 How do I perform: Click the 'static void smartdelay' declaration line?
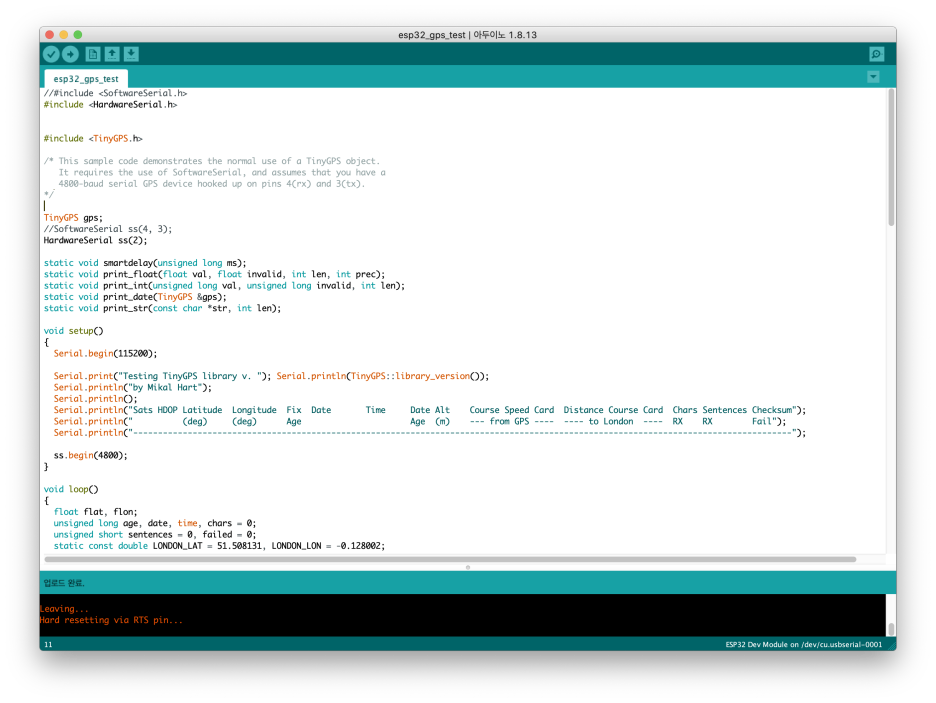click(145, 263)
